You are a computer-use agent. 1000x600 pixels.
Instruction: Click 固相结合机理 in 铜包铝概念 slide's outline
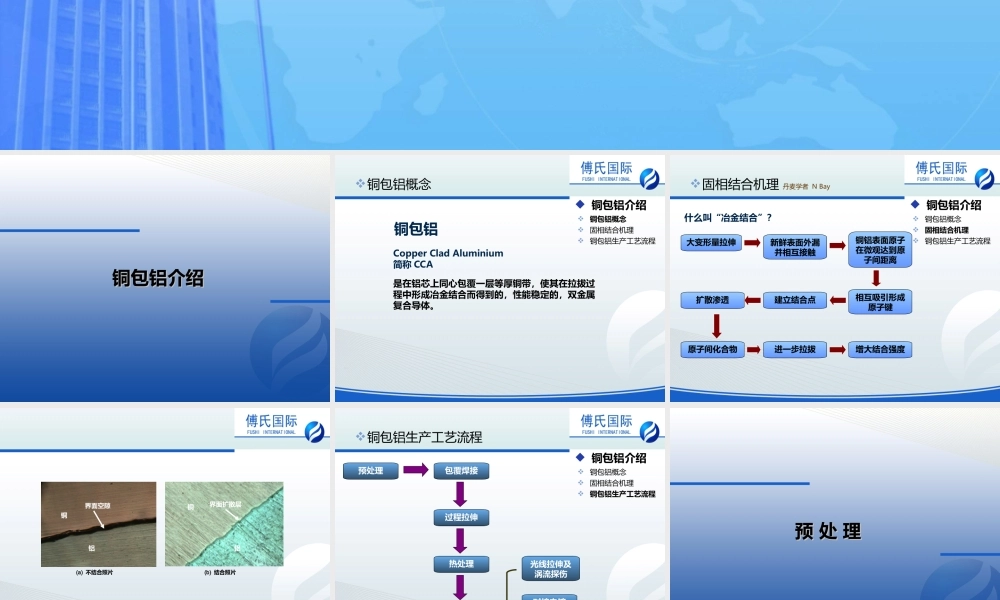(x=612, y=230)
